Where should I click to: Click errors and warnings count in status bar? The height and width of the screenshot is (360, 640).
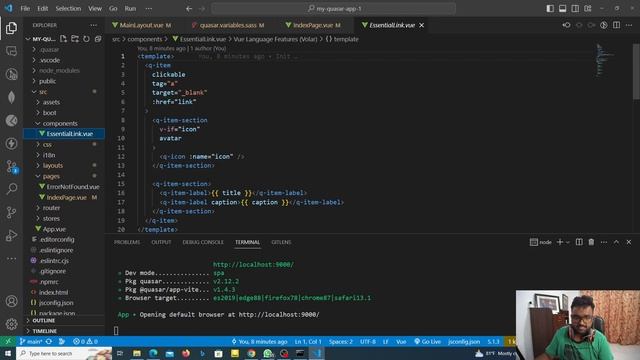tap(85, 342)
